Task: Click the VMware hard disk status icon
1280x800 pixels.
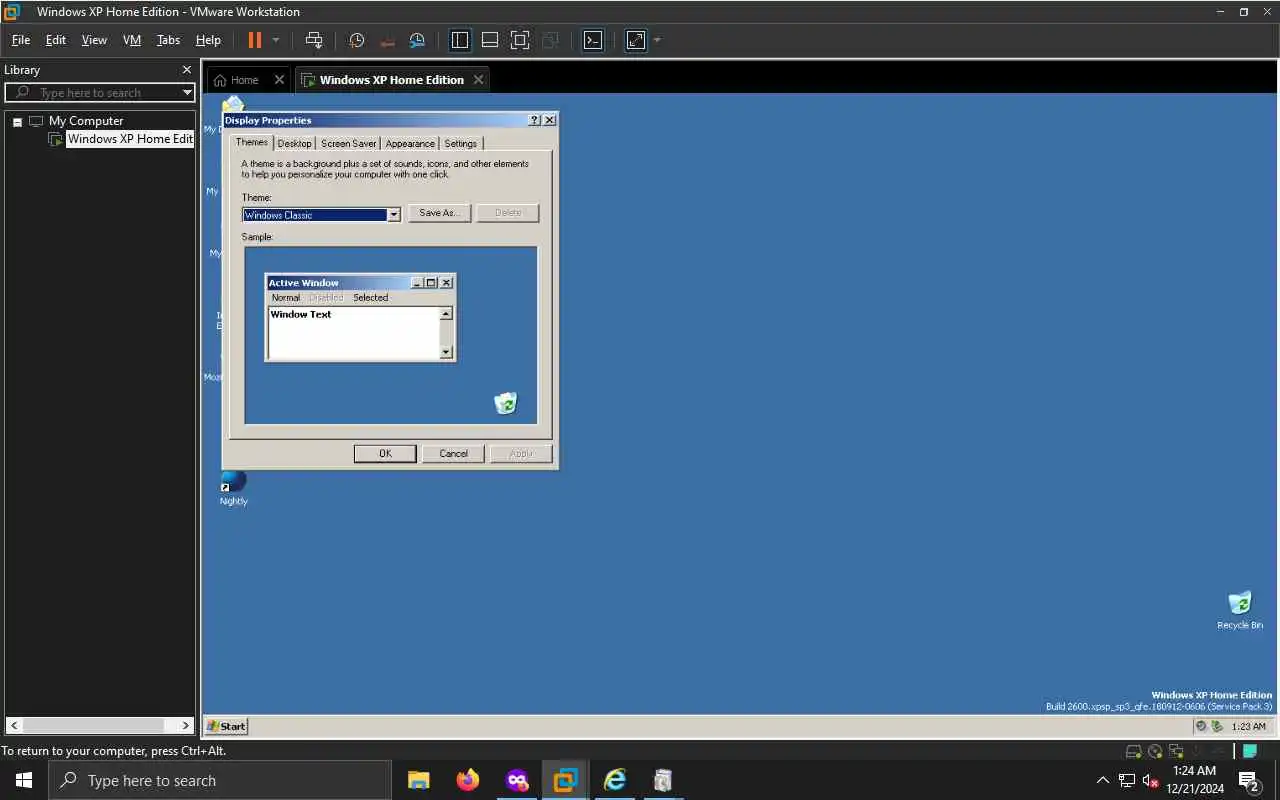Action: pos(1134,751)
